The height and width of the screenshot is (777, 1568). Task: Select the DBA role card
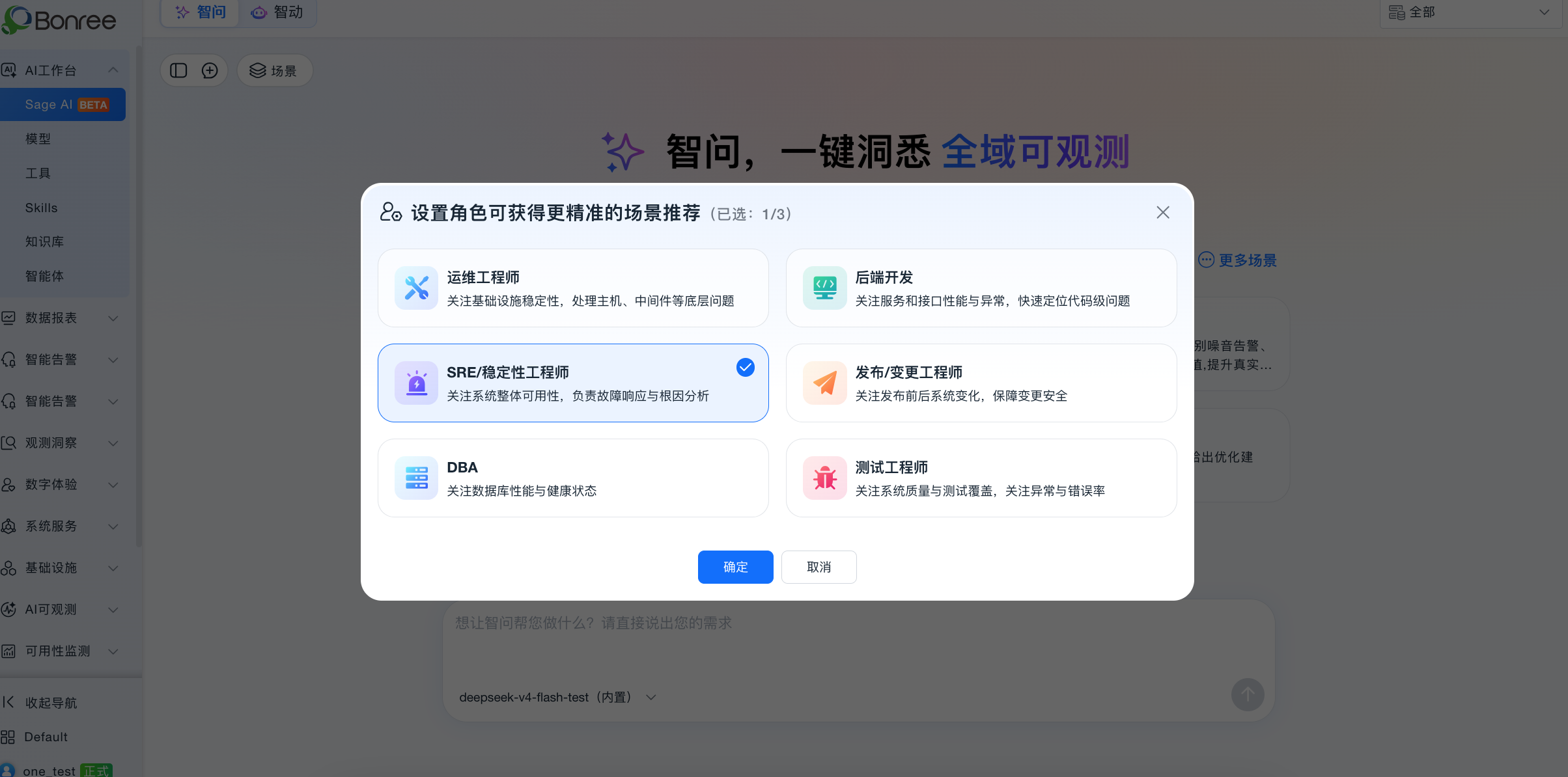(x=573, y=478)
